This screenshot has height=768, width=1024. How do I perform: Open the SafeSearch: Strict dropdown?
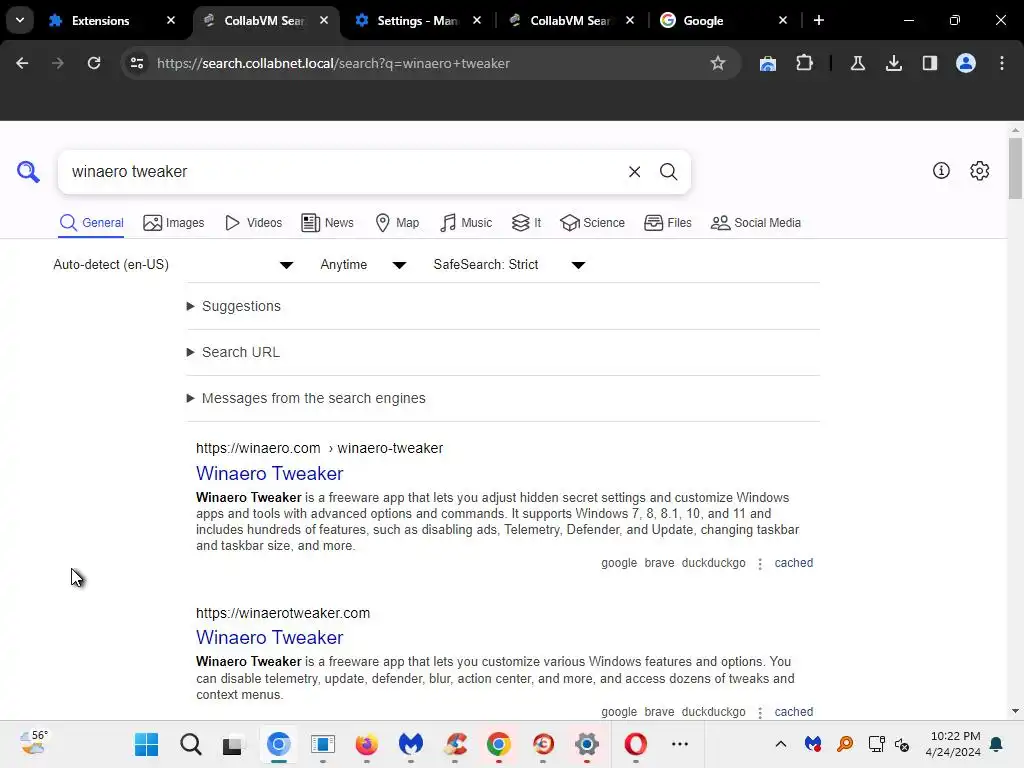click(x=509, y=264)
